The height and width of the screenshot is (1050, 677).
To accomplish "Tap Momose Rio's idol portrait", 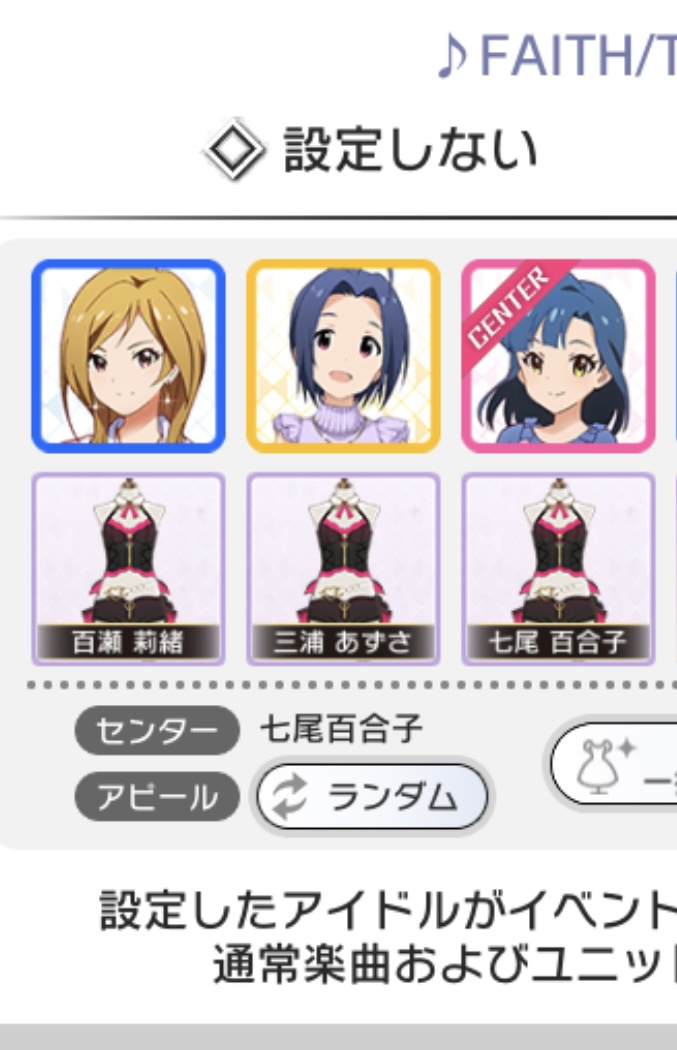I will tap(129, 356).
